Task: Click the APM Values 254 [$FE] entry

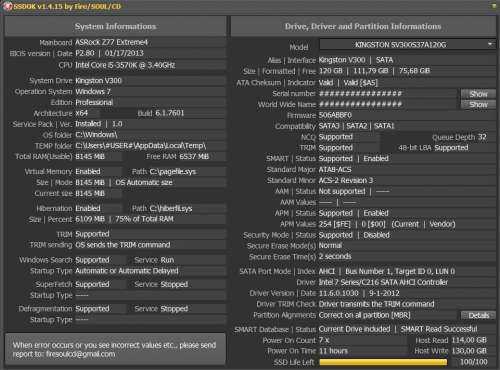Action: tap(335, 224)
